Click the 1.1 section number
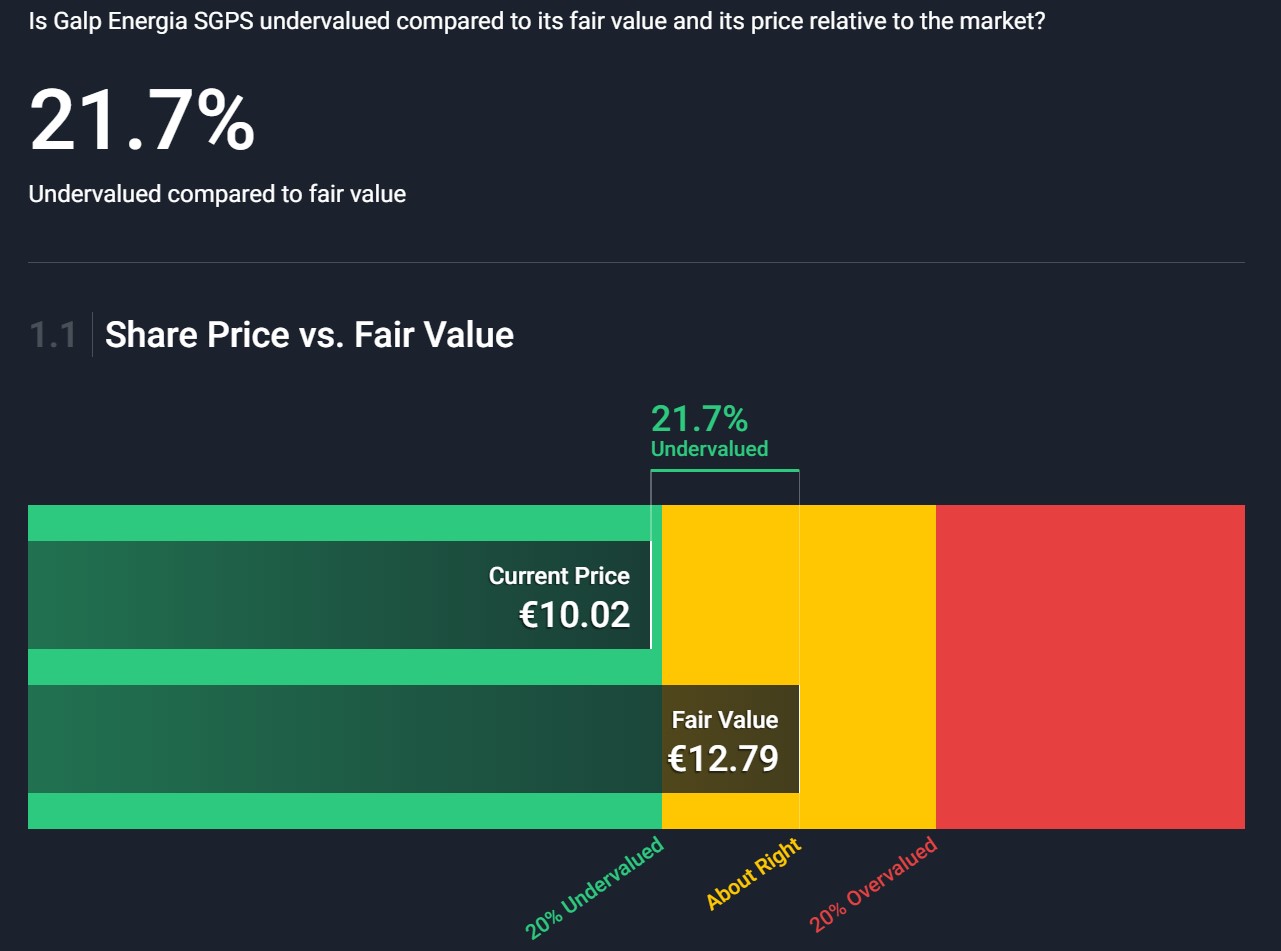Screen dimensions: 1281x951 53,335
